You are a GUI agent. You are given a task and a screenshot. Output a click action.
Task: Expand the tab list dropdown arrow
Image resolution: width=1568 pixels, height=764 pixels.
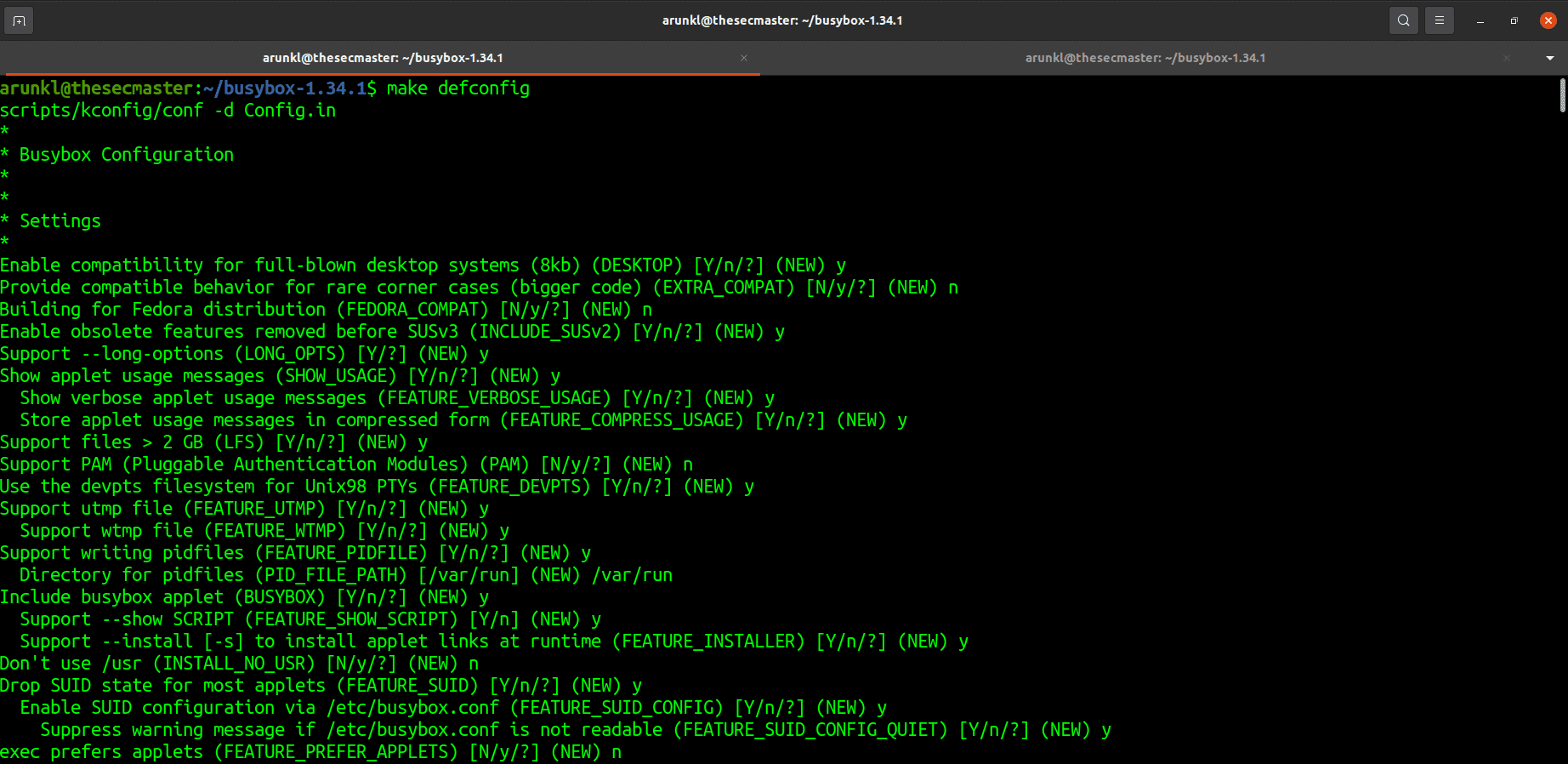point(1550,58)
